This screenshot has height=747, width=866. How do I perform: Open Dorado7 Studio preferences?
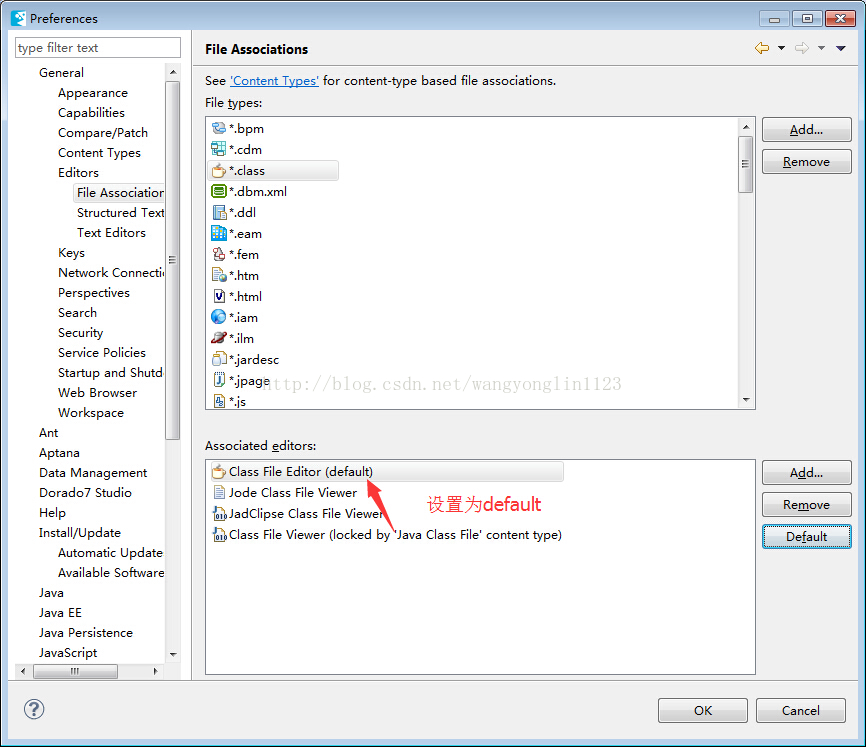coord(85,492)
